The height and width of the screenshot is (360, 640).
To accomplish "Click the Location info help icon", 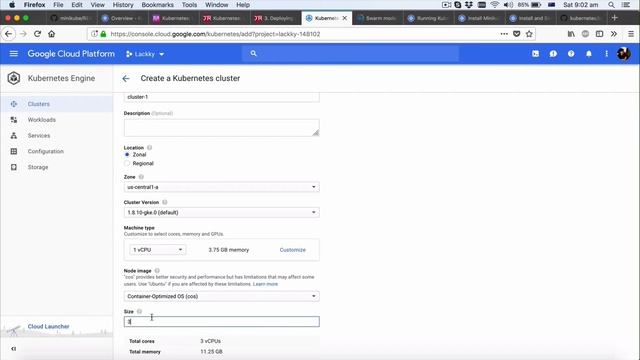I will coord(150,147).
